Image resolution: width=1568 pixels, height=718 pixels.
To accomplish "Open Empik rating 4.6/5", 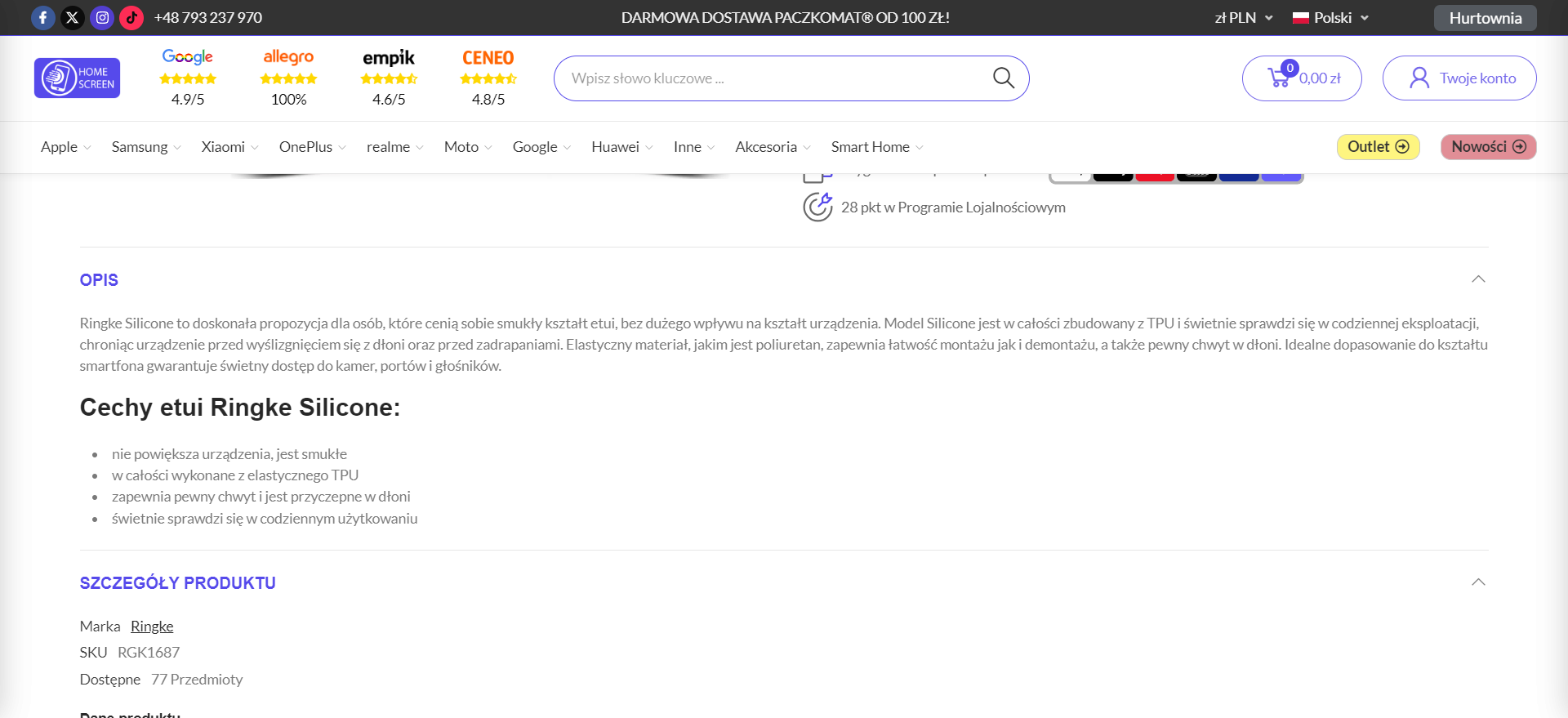I will point(389,78).
